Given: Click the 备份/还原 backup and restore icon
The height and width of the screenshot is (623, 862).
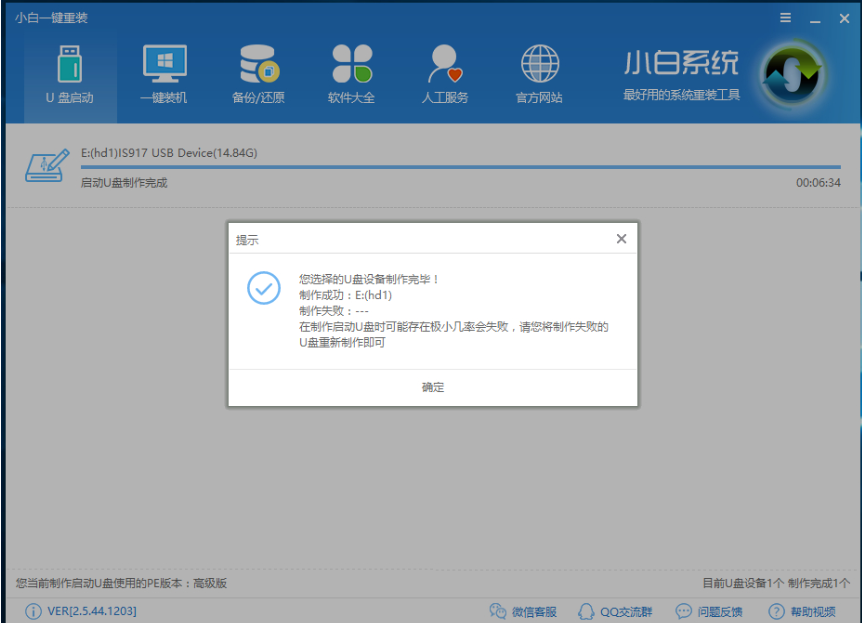Looking at the screenshot, I should pyautogui.click(x=257, y=63).
